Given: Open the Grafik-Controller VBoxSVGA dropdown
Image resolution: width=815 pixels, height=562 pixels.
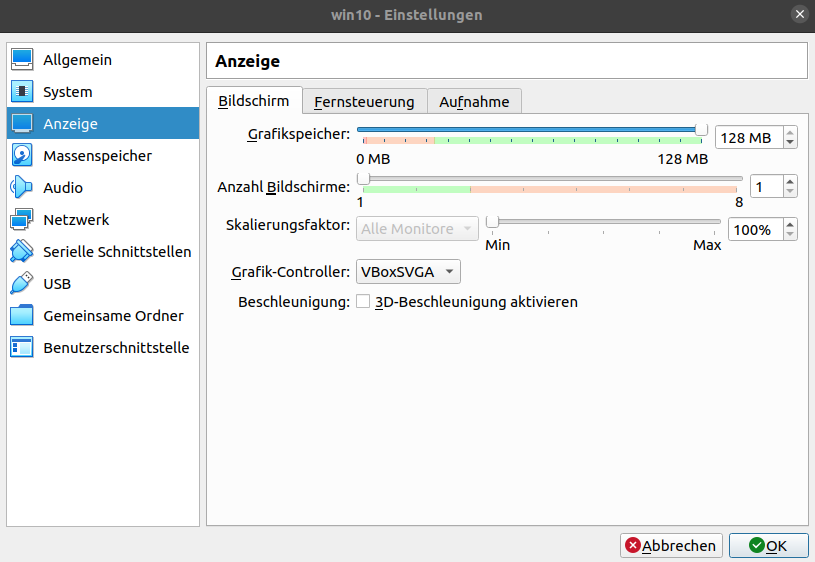Looking at the screenshot, I should pos(408,272).
